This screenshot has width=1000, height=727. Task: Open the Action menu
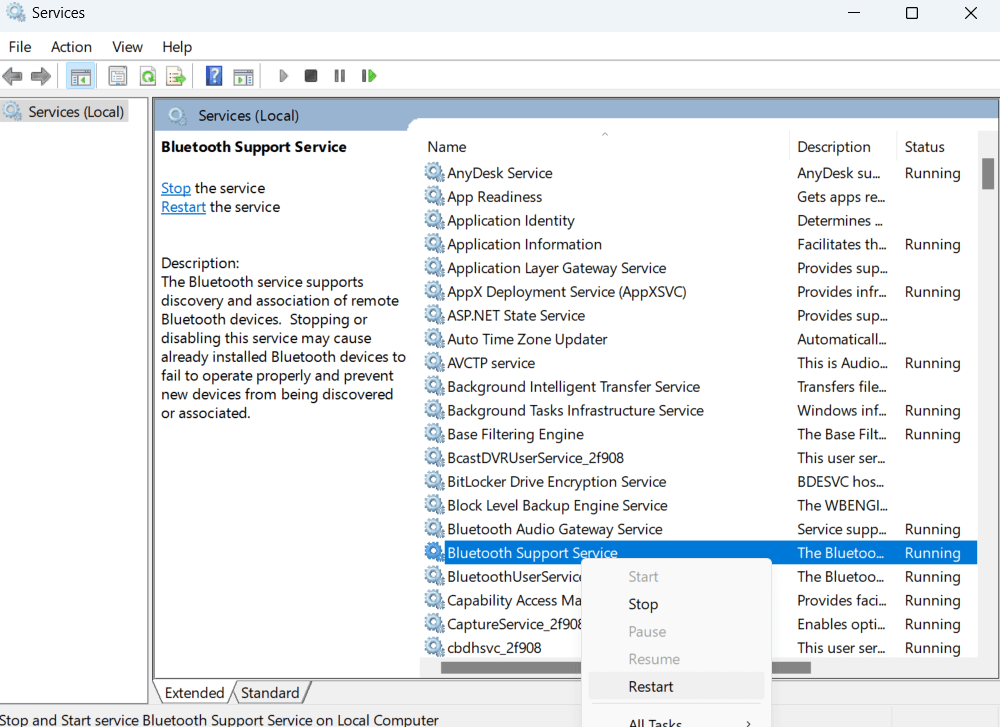71,47
